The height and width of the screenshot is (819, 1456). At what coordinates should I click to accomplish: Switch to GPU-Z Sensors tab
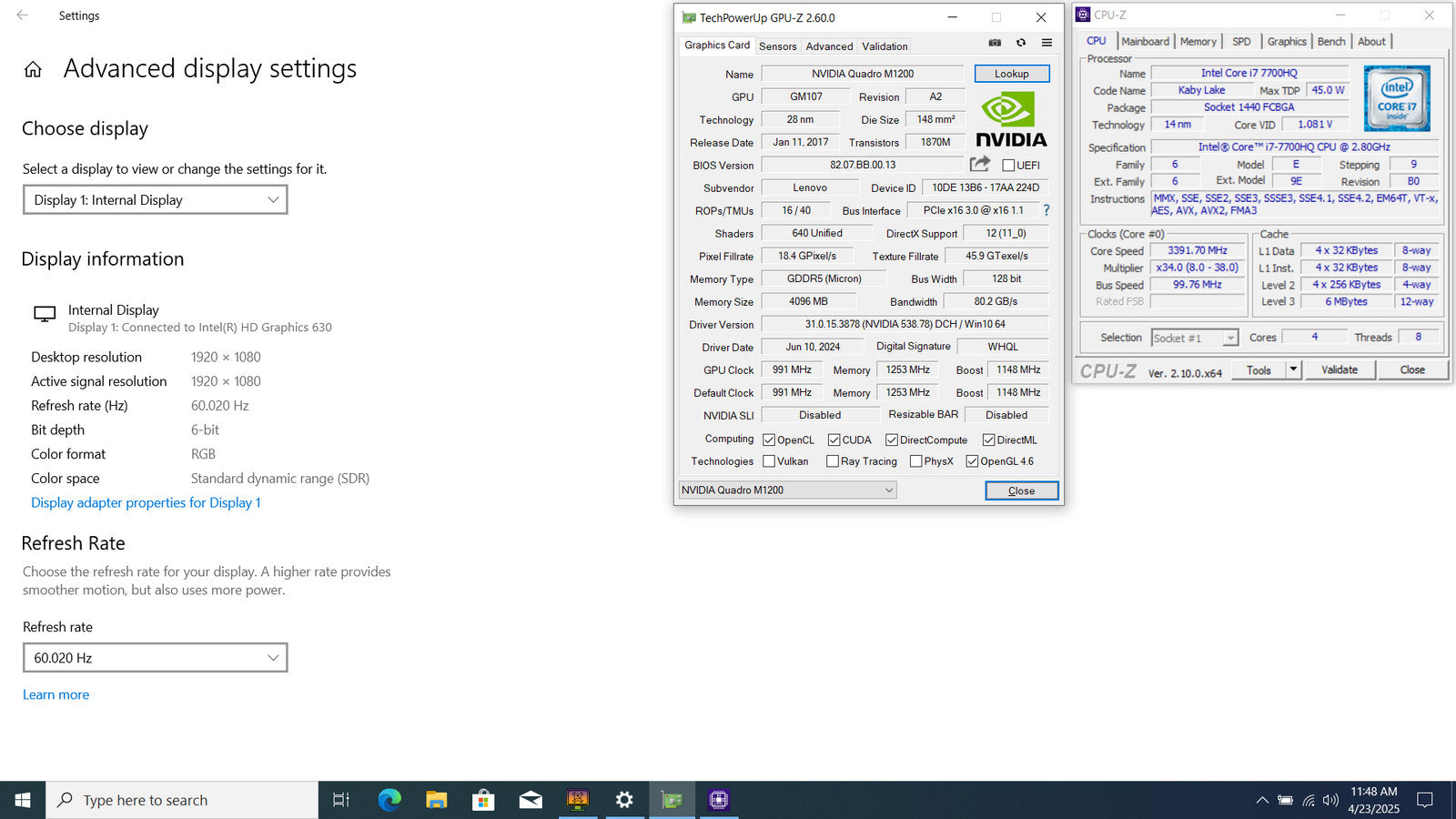tap(777, 46)
